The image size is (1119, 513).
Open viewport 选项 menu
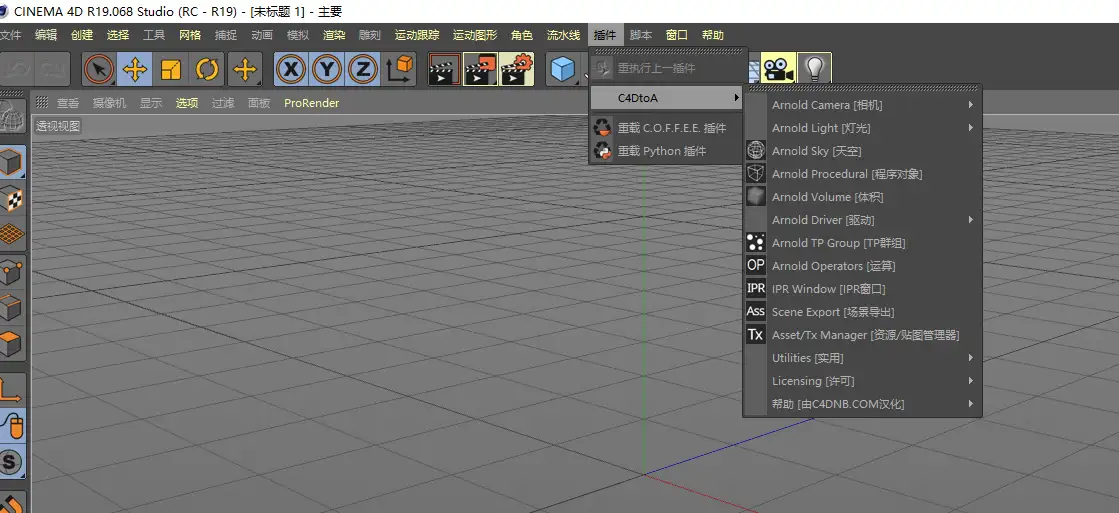(187, 103)
